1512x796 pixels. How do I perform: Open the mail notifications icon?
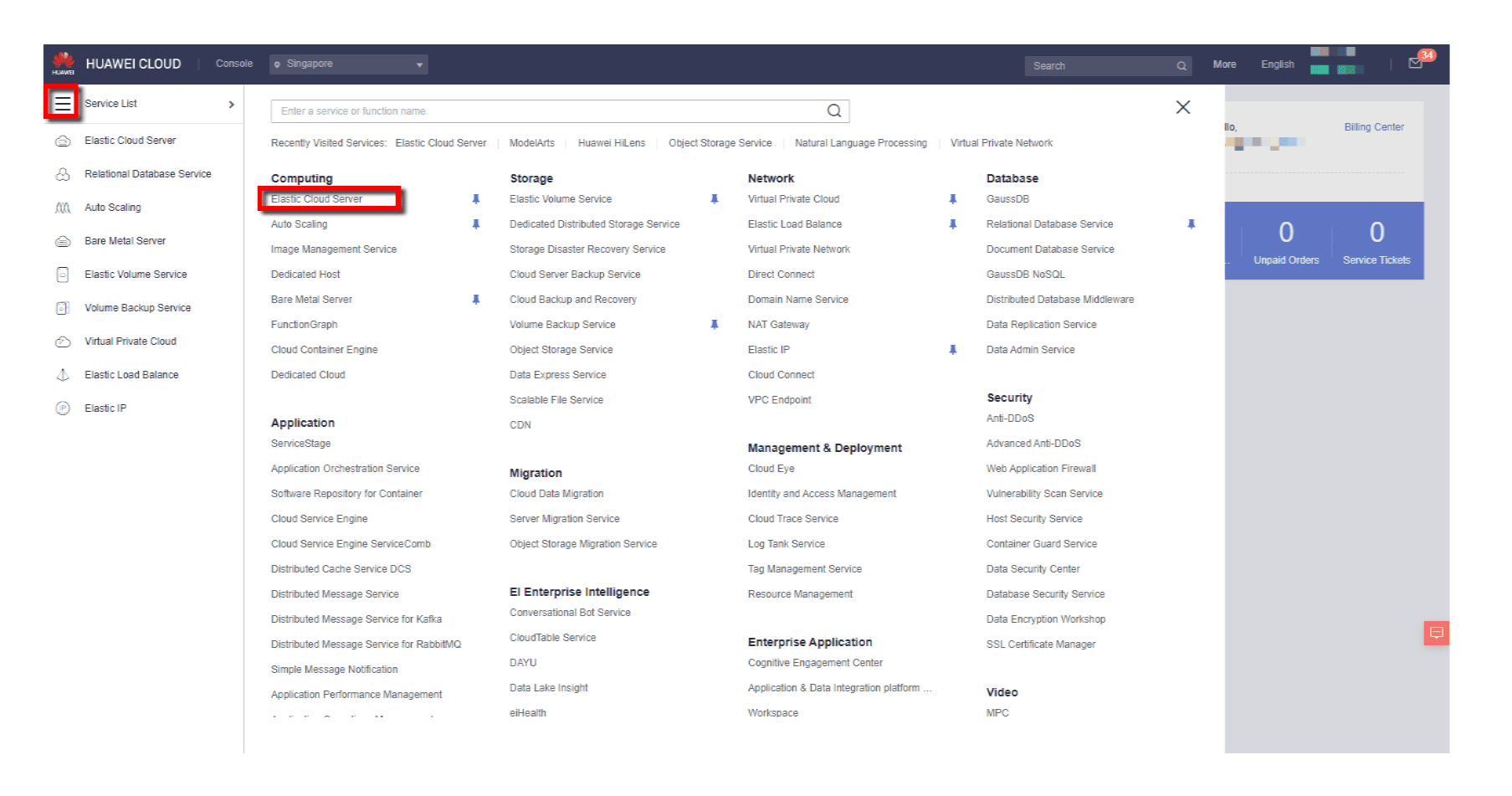point(1416,64)
